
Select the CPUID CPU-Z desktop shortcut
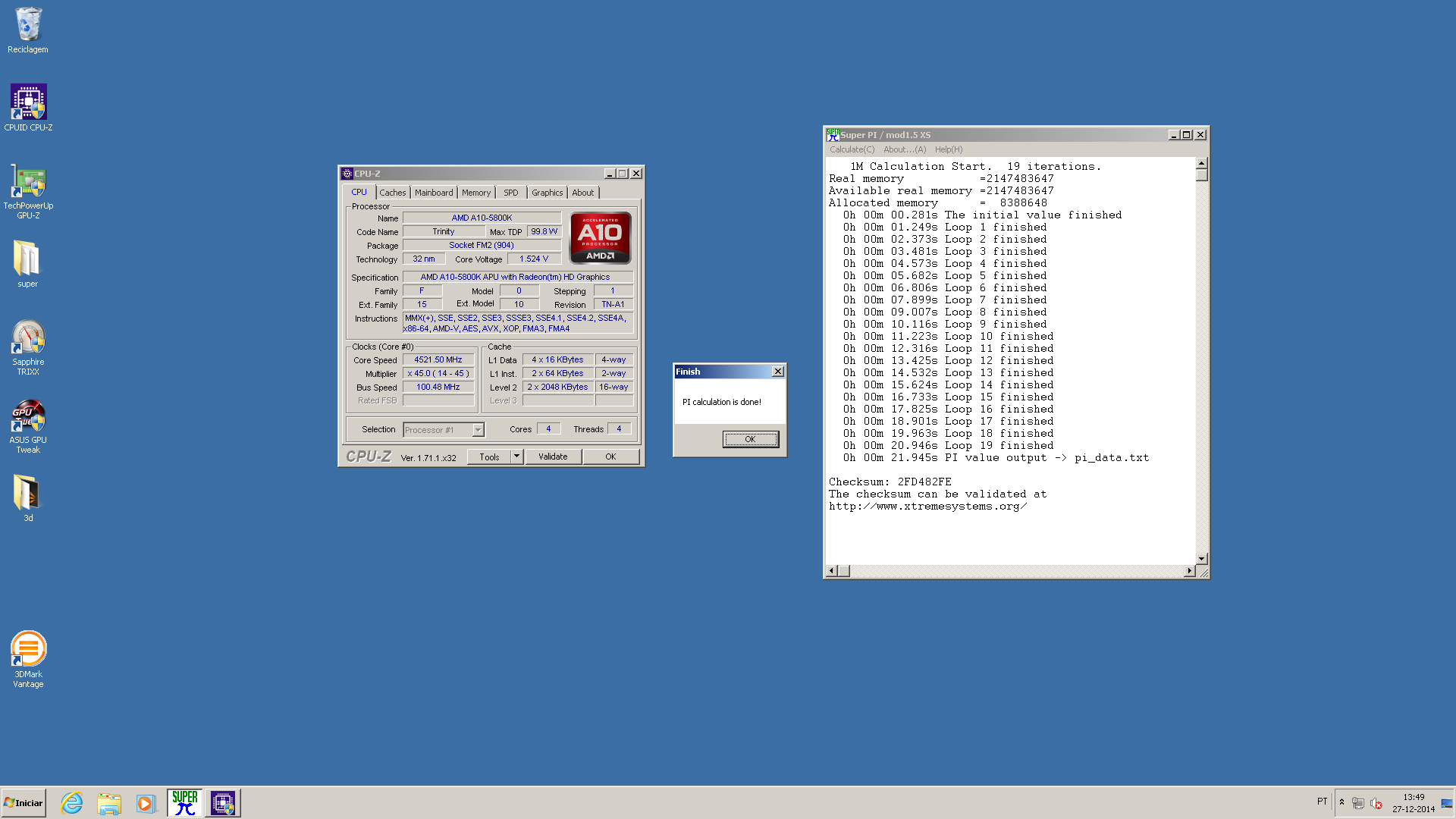coord(28,108)
